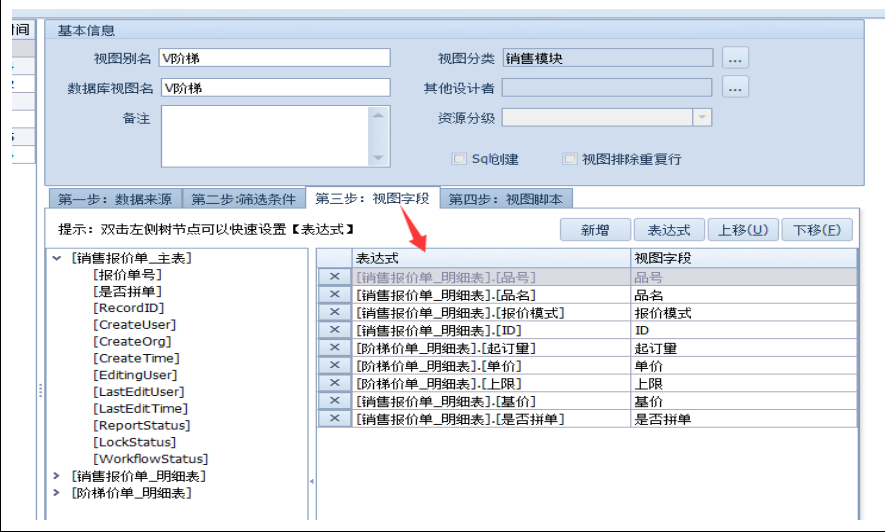Click into the 视图别名 text field
Viewport: 885px width, 532px height.
click(x=275, y=58)
